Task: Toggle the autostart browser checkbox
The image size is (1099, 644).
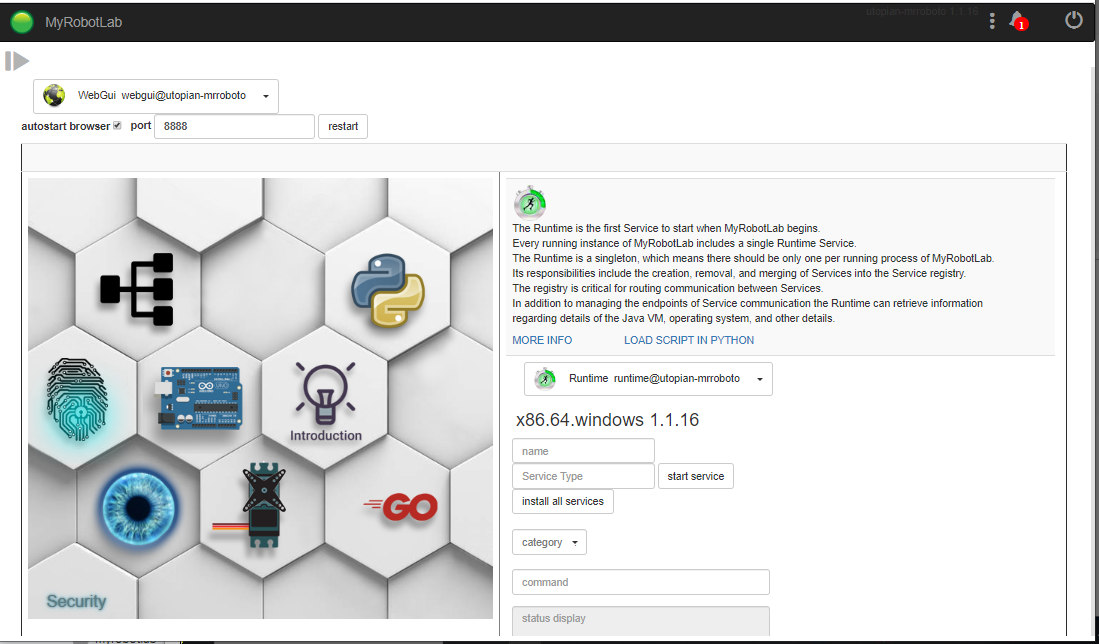Action: 117,125
